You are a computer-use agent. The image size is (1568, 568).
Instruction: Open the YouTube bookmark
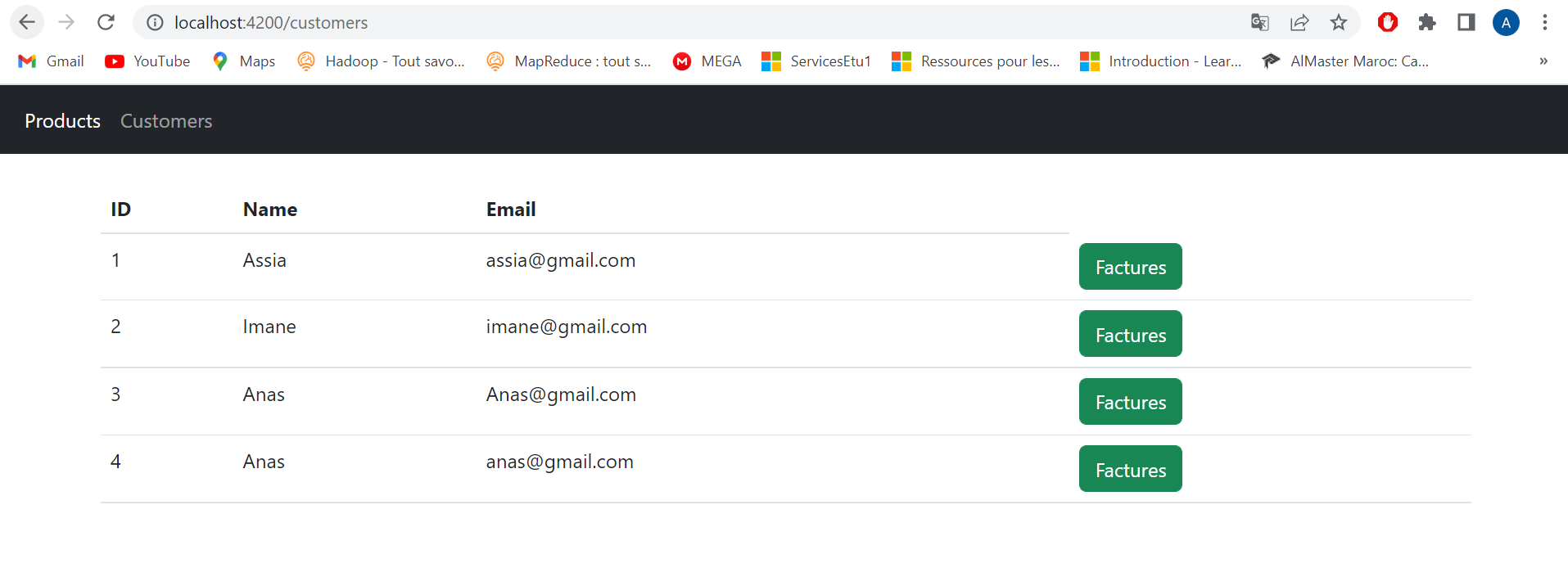point(147,61)
